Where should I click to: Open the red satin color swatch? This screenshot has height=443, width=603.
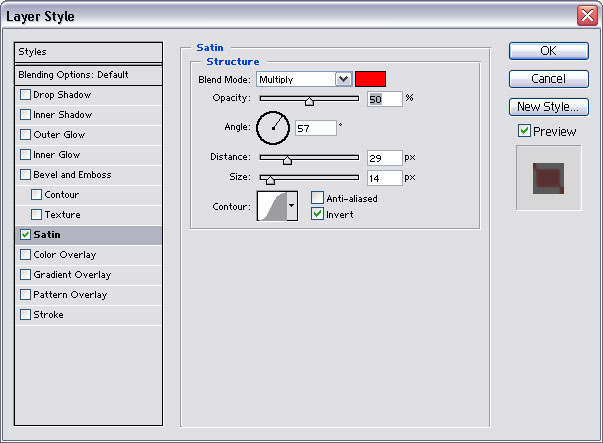click(370, 79)
